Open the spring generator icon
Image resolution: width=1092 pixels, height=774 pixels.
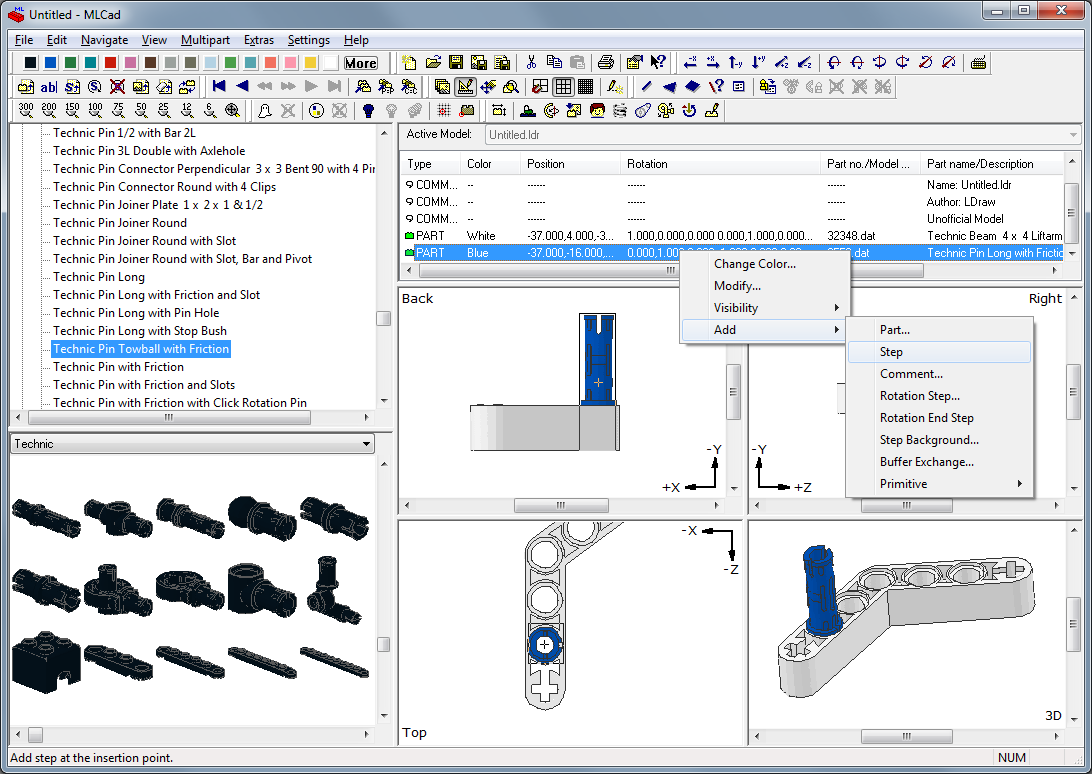tap(620, 110)
